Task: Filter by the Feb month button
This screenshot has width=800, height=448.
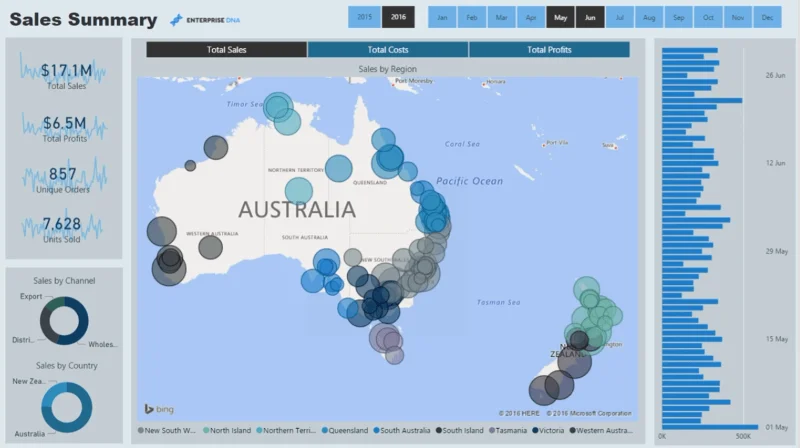Action: point(472,17)
